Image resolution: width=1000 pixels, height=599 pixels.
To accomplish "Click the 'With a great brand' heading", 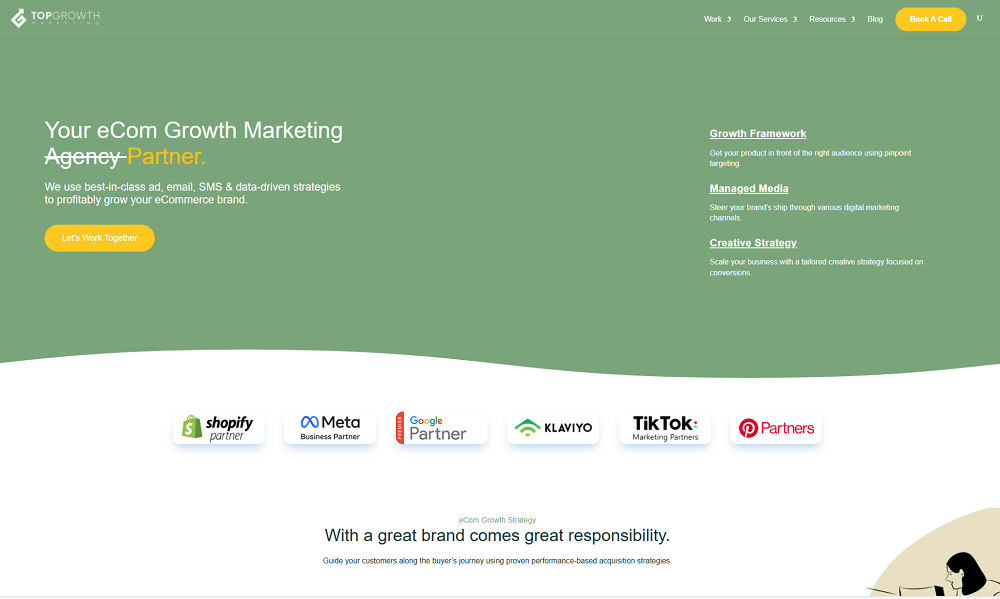I will 497,535.
